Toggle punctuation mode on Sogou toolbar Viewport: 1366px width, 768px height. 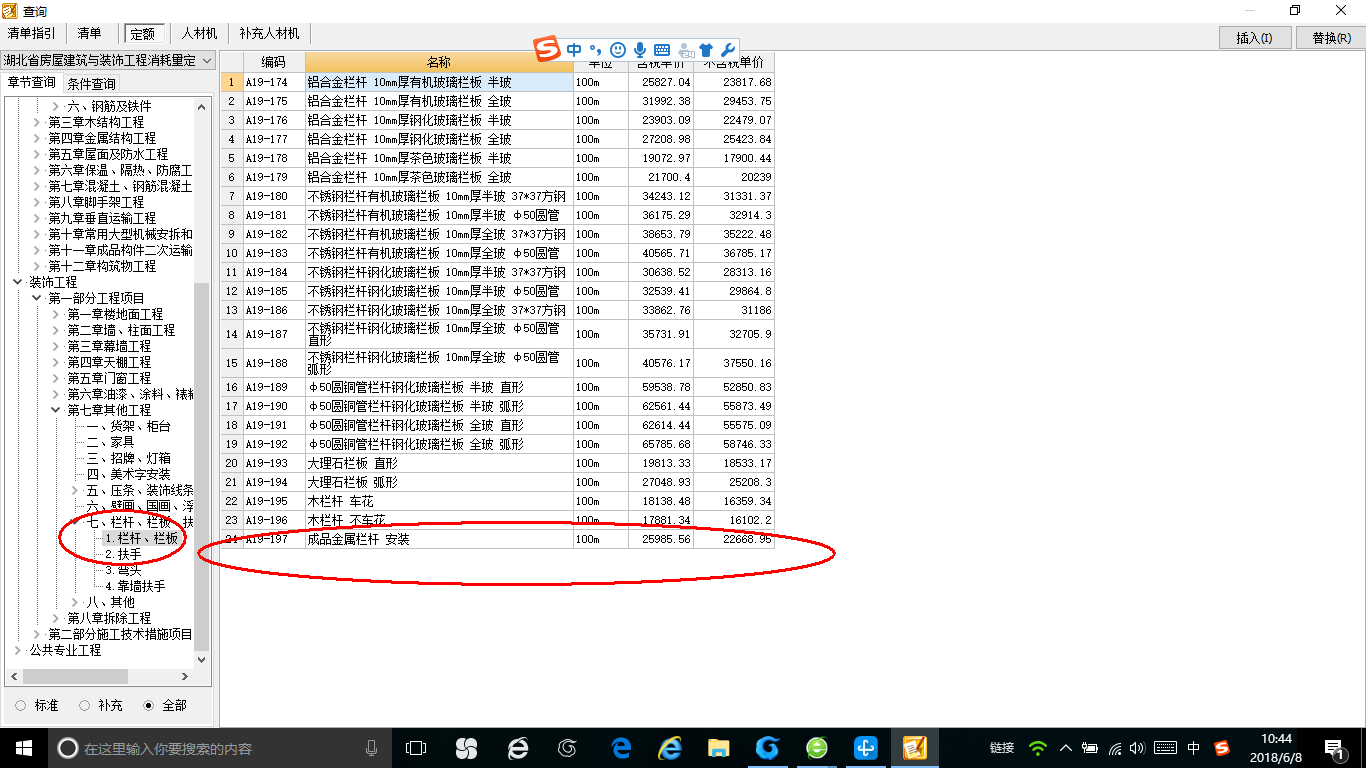pos(596,49)
